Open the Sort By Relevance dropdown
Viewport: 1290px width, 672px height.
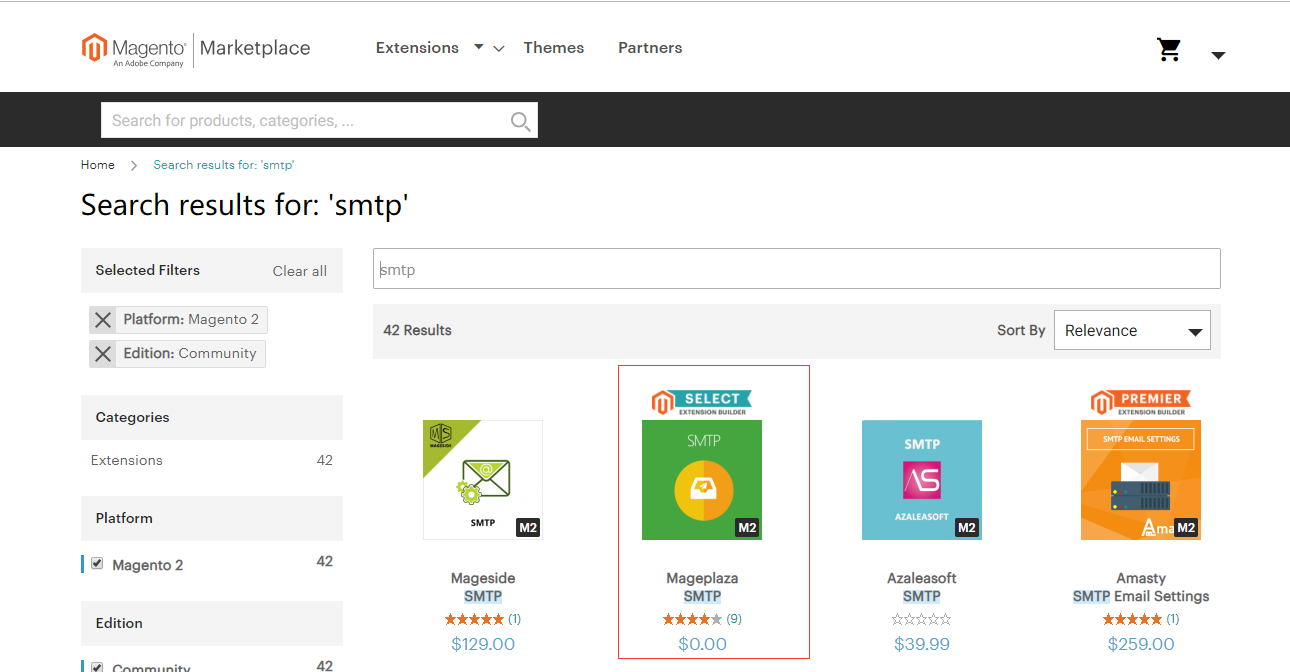pos(1132,330)
